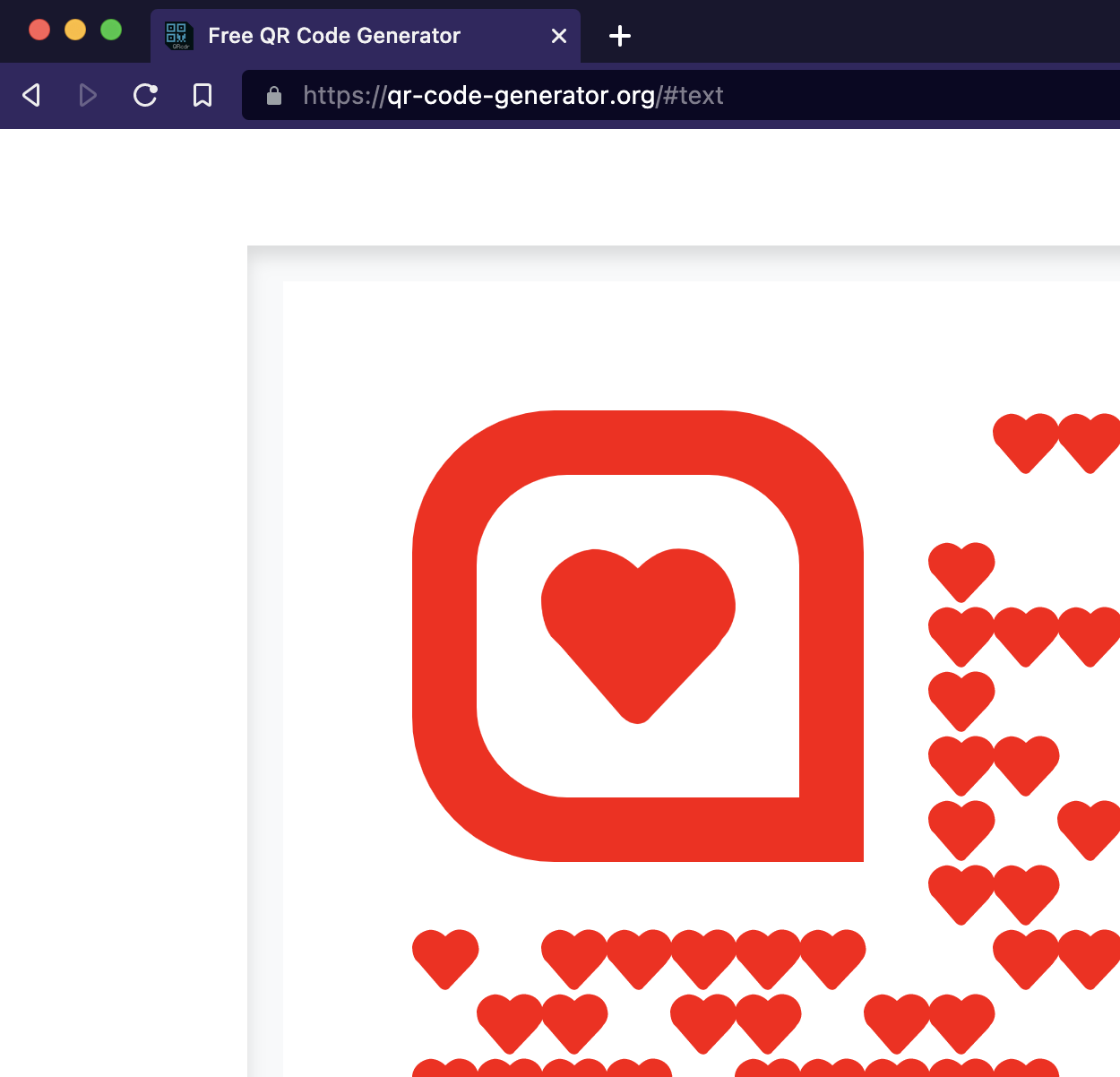Open a new tab with the plus button

619,36
